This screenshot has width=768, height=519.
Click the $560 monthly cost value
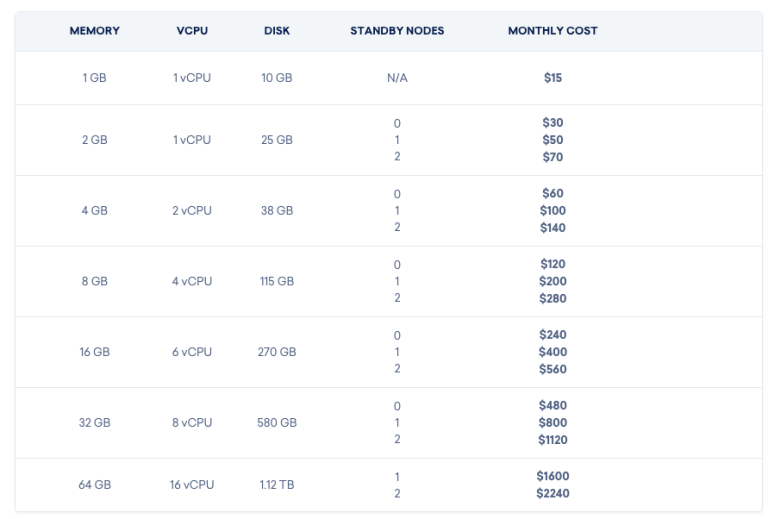pyautogui.click(x=552, y=369)
